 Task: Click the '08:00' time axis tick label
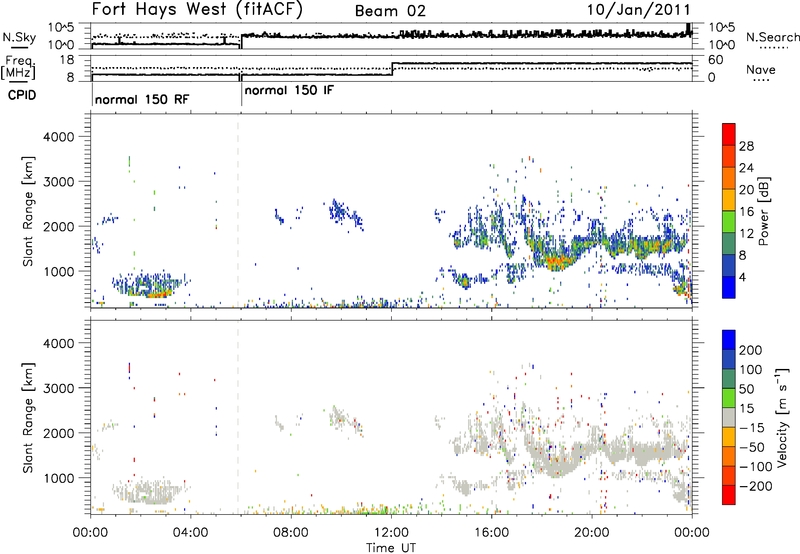[291, 533]
